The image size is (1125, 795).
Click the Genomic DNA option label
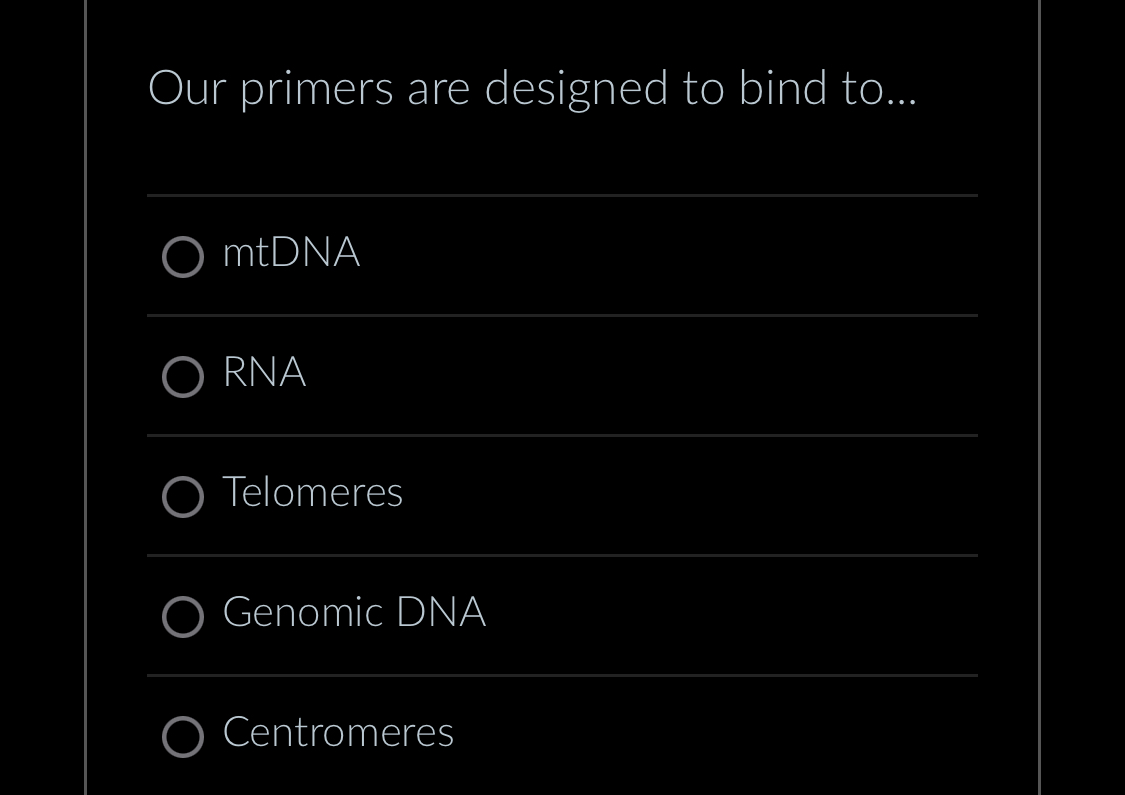click(x=354, y=613)
